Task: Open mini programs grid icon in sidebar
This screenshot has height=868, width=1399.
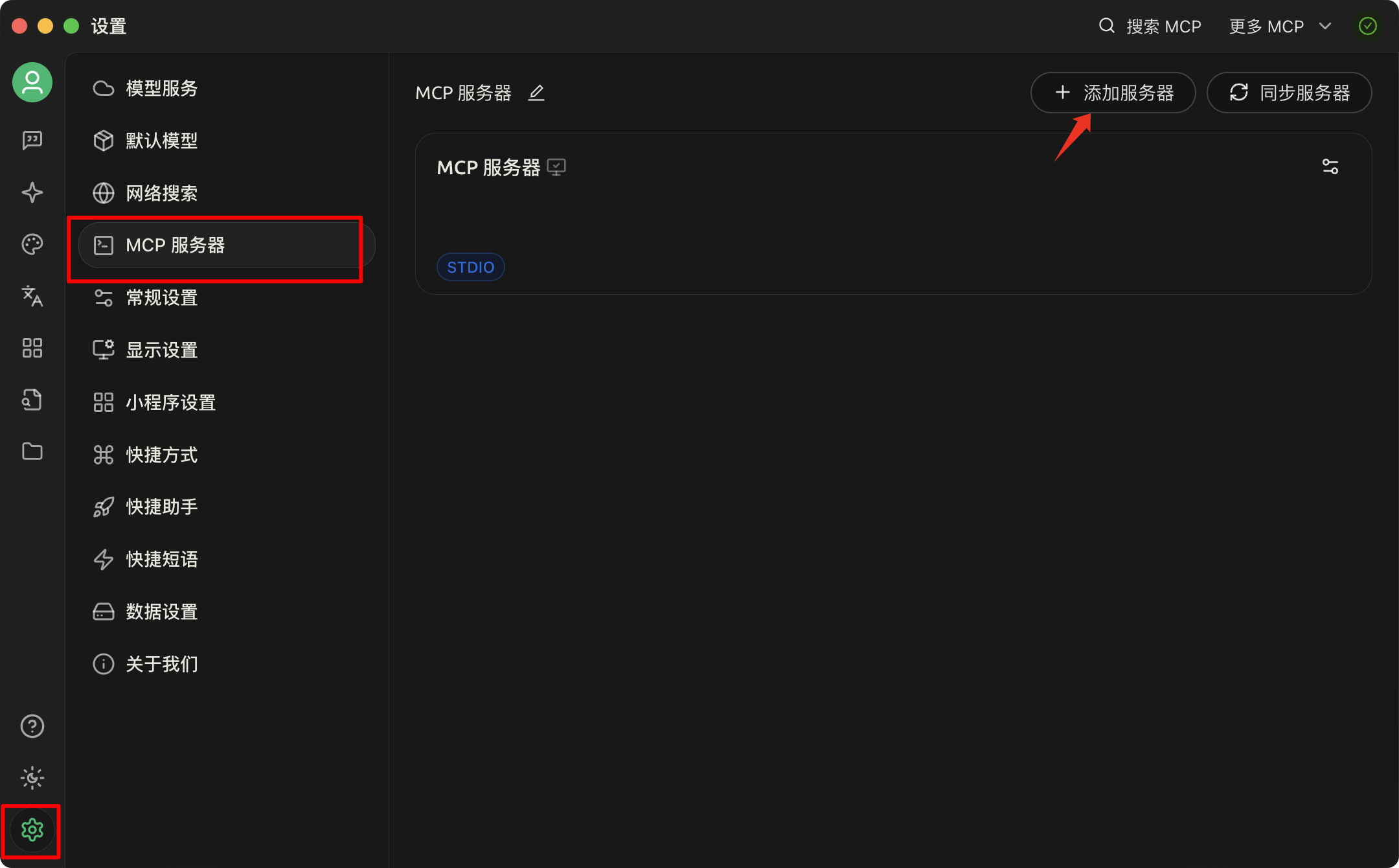Action: click(x=32, y=348)
